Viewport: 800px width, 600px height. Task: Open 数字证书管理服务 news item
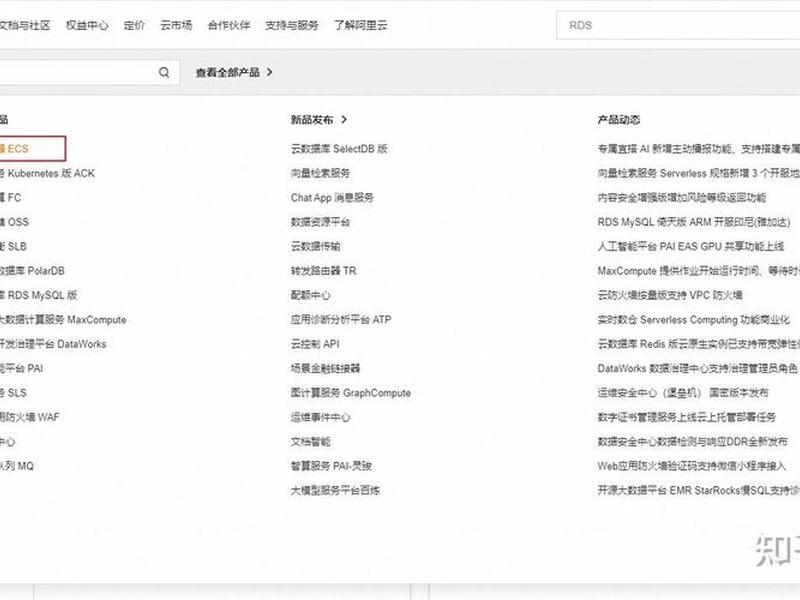pos(687,417)
